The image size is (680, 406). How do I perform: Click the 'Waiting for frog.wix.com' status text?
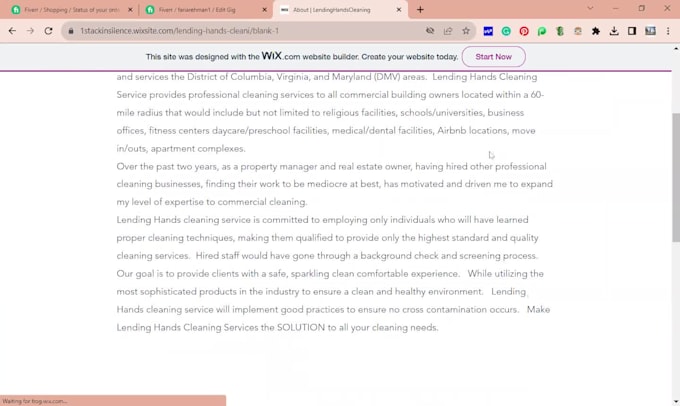coord(35,401)
